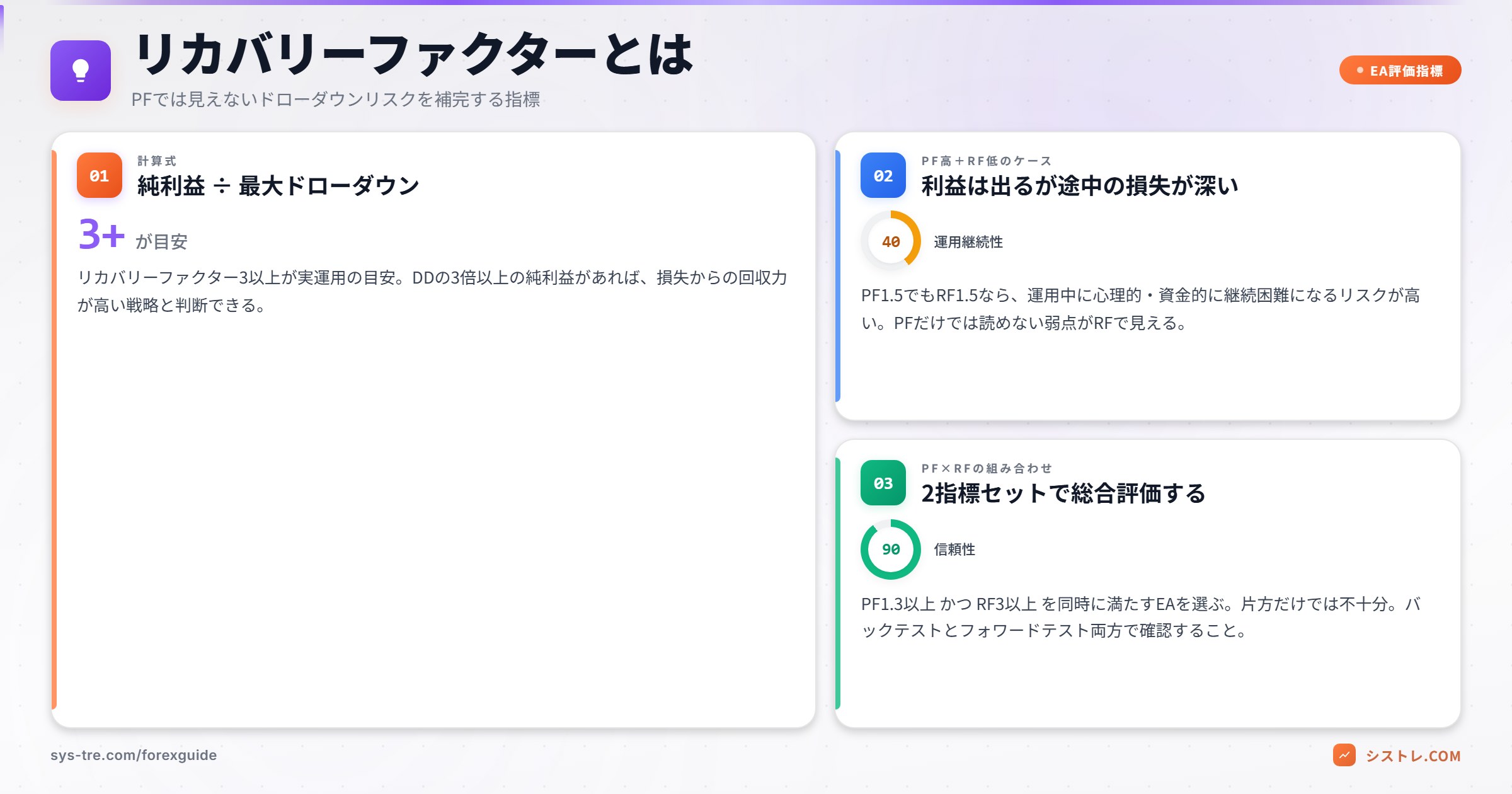Click heading 2指標セットで総合評価する
This screenshot has height=794, width=1512.
coord(1063,493)
